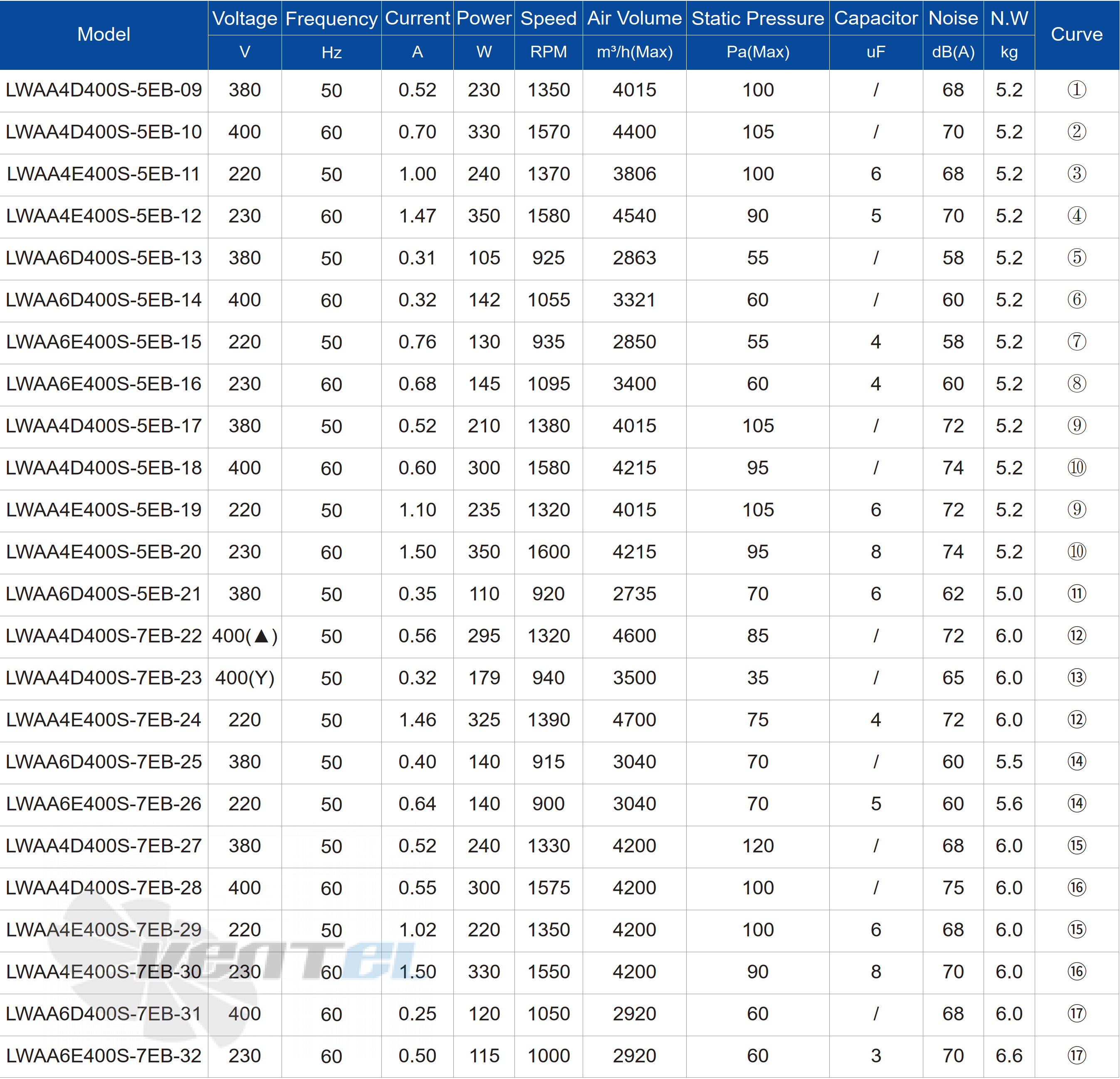Select current value 1.47

(x=417, y=216)
